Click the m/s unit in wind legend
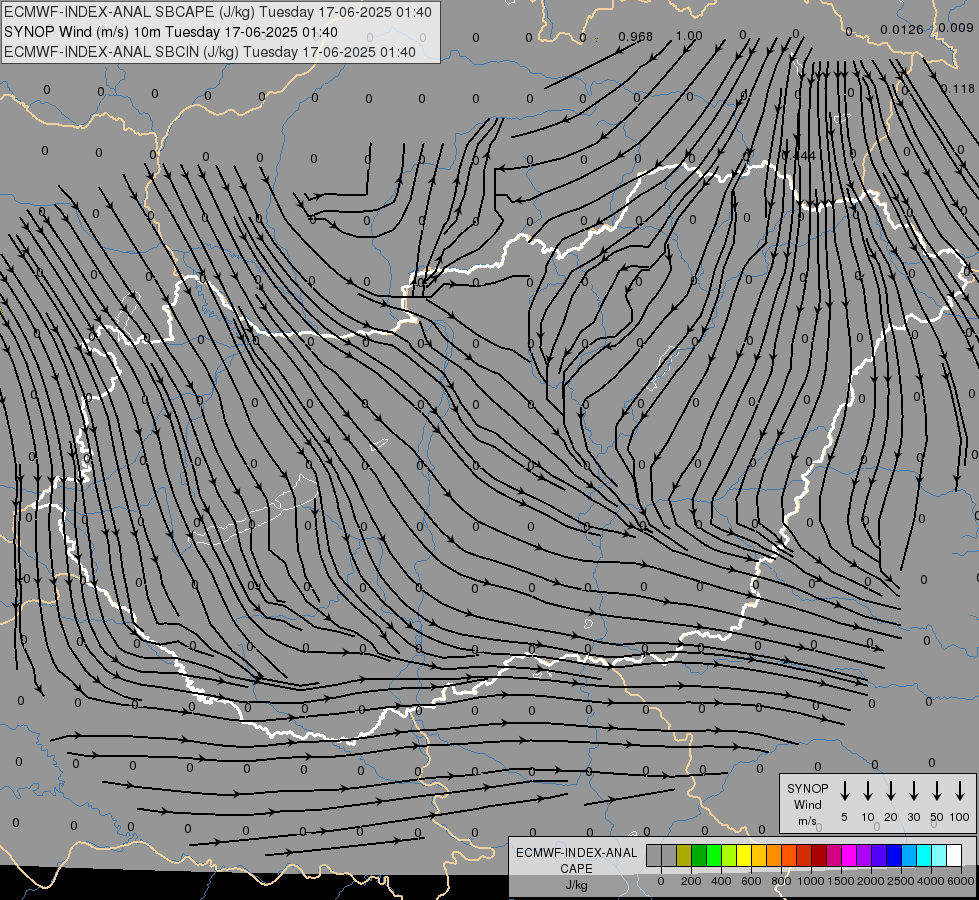979x900 pixels. pyautogui.click(x=807, y=821)
